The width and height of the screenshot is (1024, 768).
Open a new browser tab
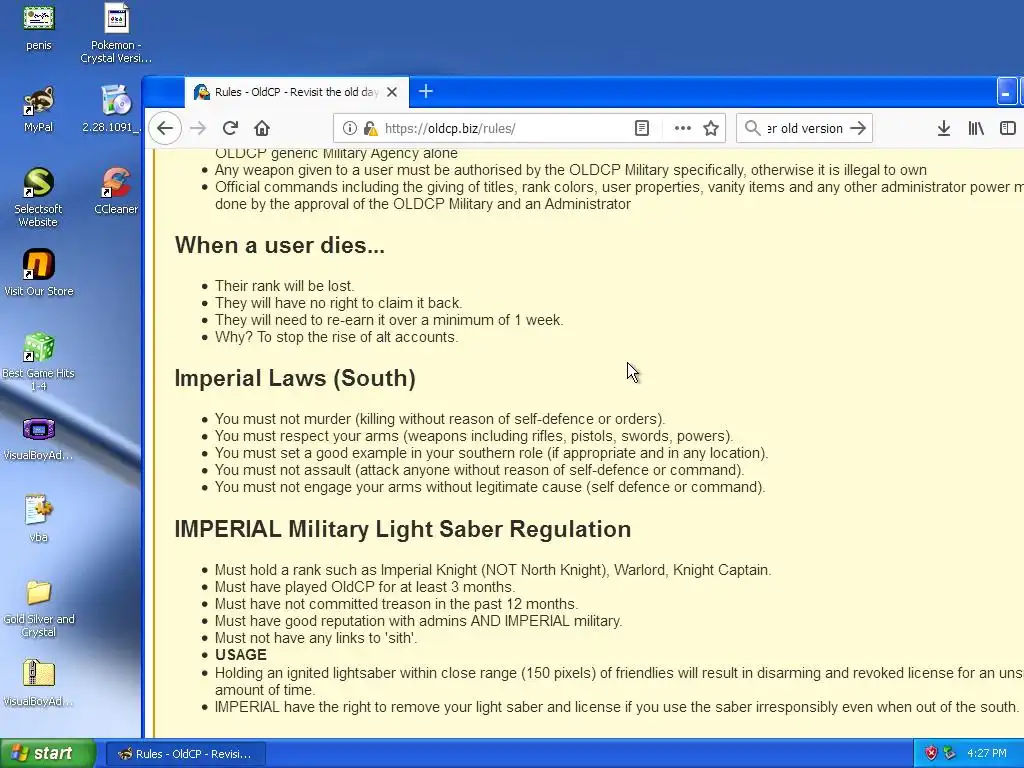coord(426,91)
